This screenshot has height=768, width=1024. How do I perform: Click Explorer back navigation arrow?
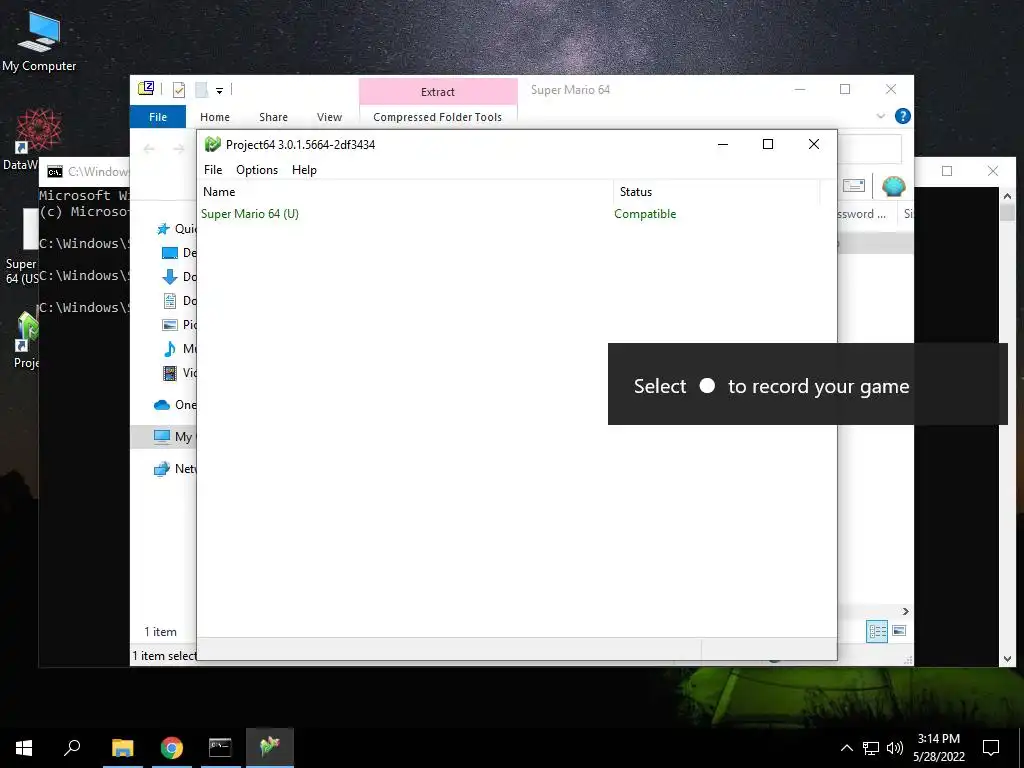[149, 150]
